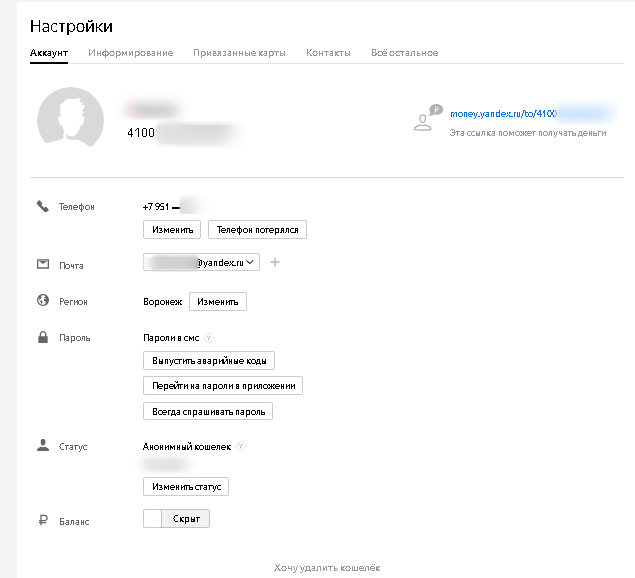Open help hint next to Пароли в смс
The image size is (635, 578).
[x=209, y=337]
